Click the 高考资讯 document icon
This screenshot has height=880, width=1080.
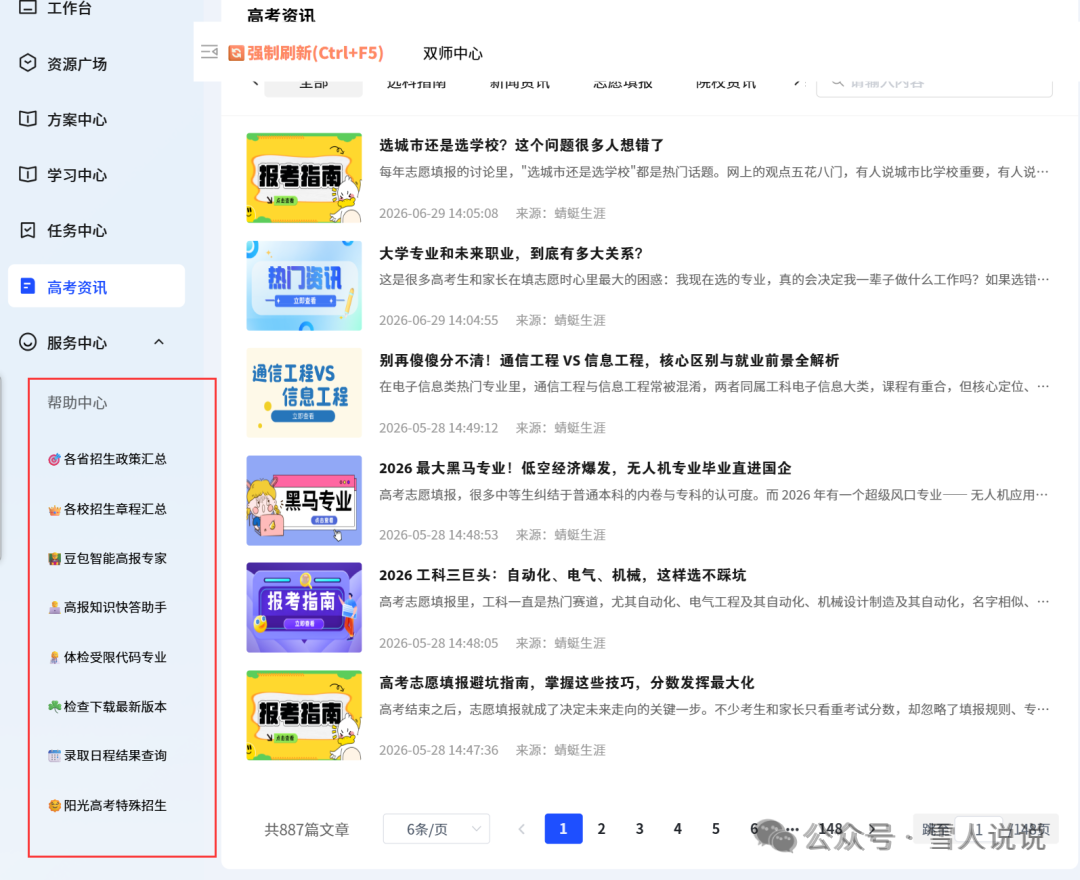pos(28,286)
